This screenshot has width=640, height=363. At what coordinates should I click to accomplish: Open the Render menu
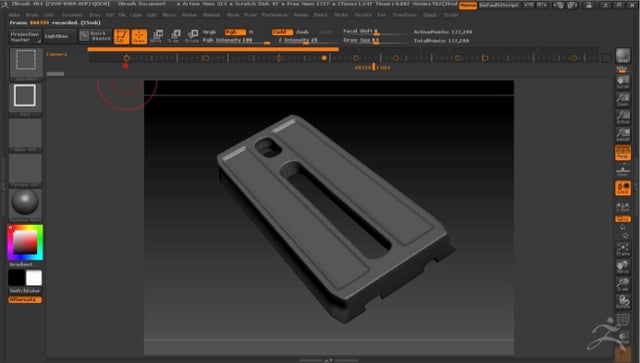tap(301, 15)
